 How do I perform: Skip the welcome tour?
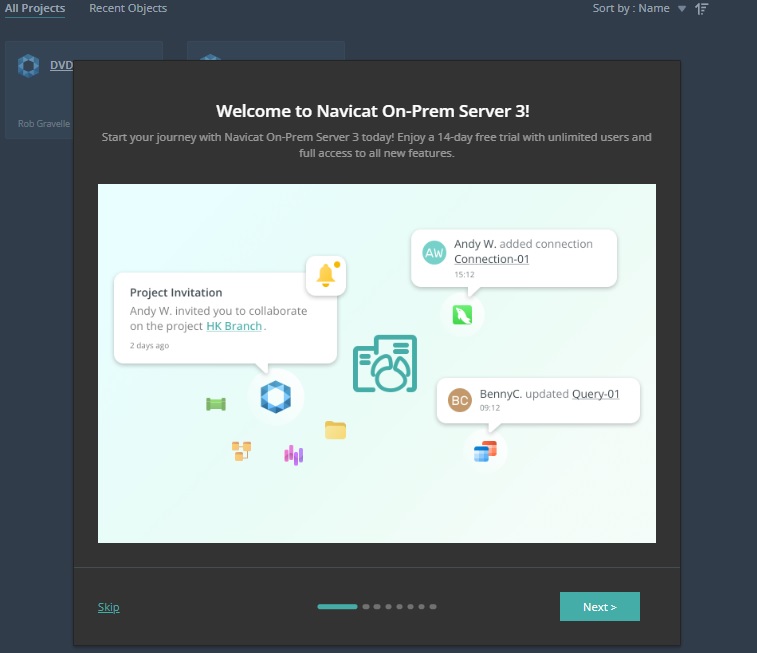click(x=108, y=607)
